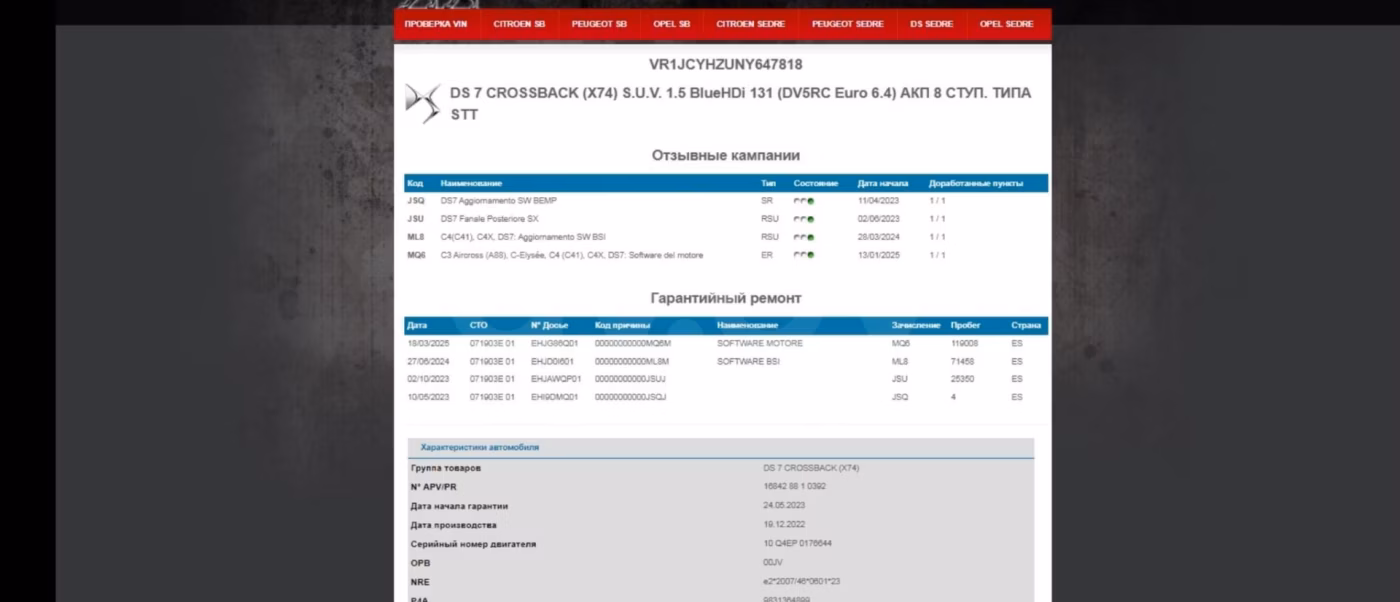This screenshot has height=602, width=1400.
Task: Click the Код column header
Action: click(x=415, y=183)
